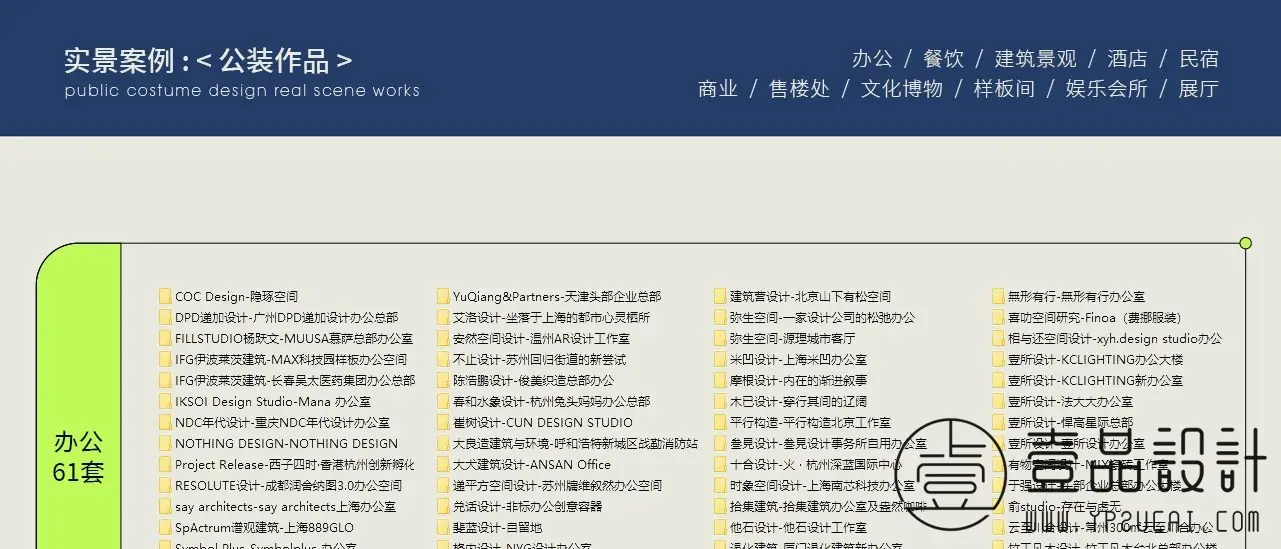Screen dimensions: 1281x549
Task: Click folder icon next to 建筑营设计-北京山下有松空间
Action: point(720,296)
